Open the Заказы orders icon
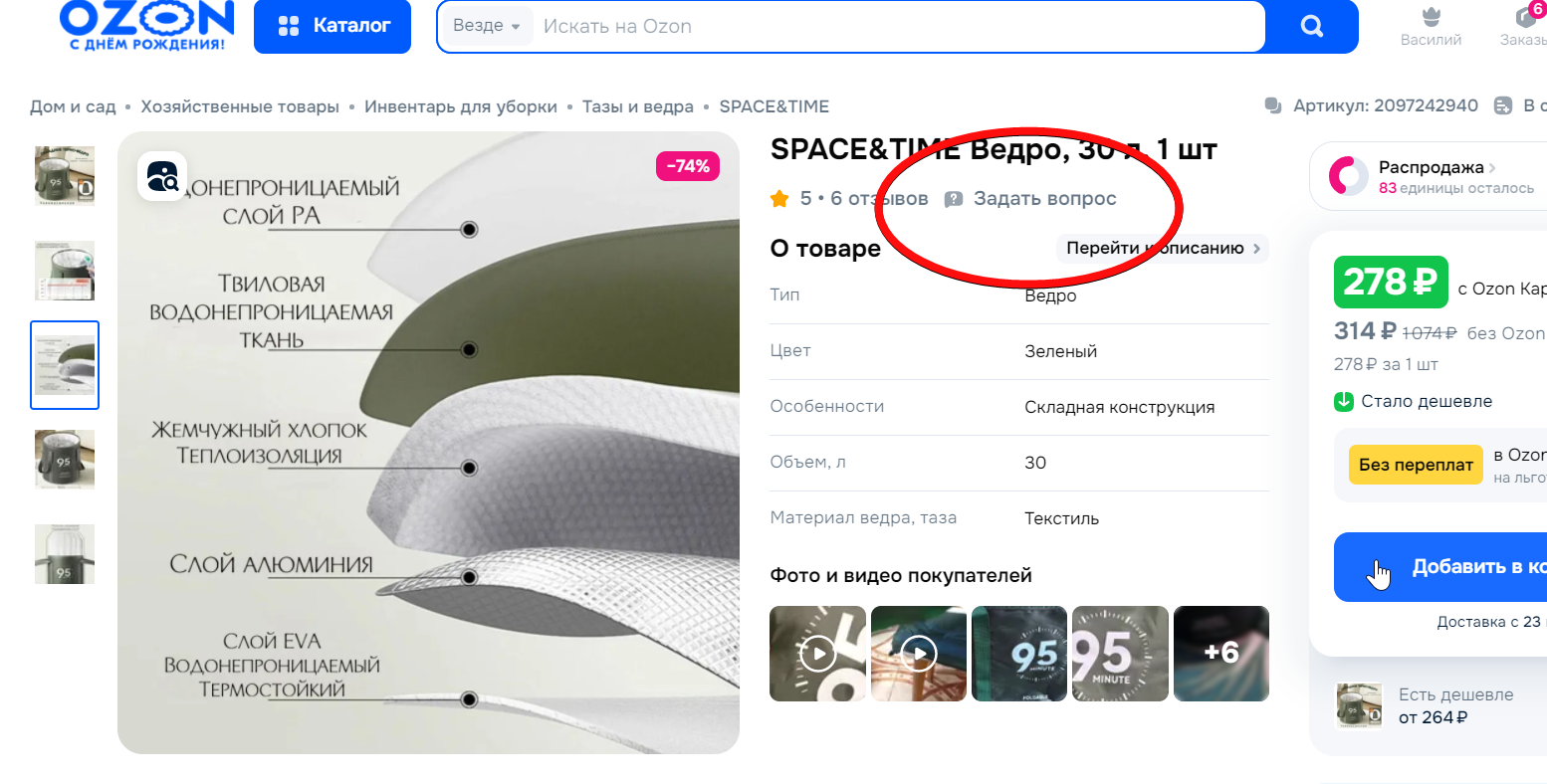 click(x=1524, y=27)
